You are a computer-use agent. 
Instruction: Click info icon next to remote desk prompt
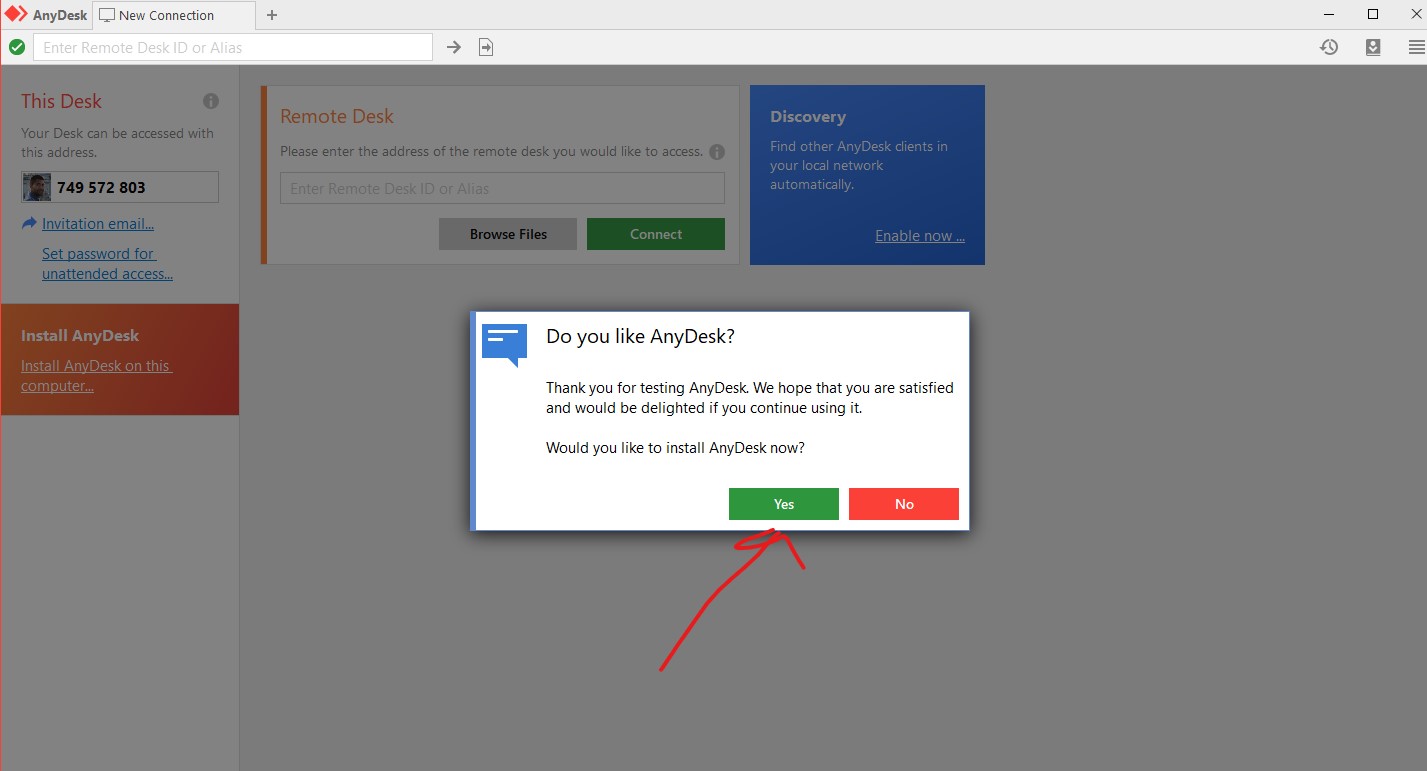[x=716, y=153]
